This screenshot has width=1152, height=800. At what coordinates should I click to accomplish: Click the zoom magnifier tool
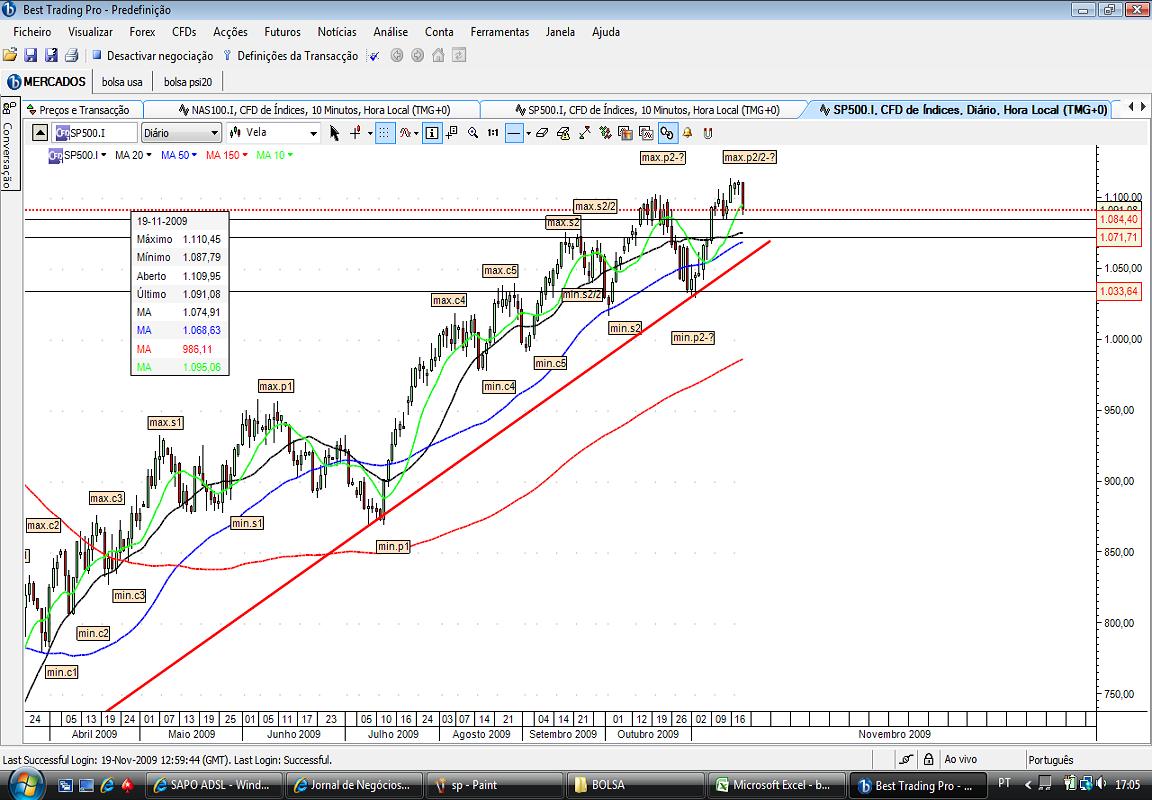(x=473, y=133)
